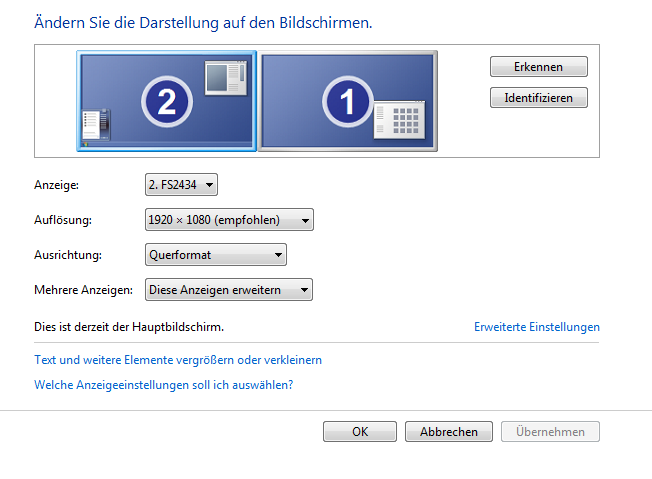Image resolution: width=652 pixels, height=479 pixels.
Task: Open Welche Anzeigeeinstellungen soll ich auswählen link
Action: coord(163,385)
